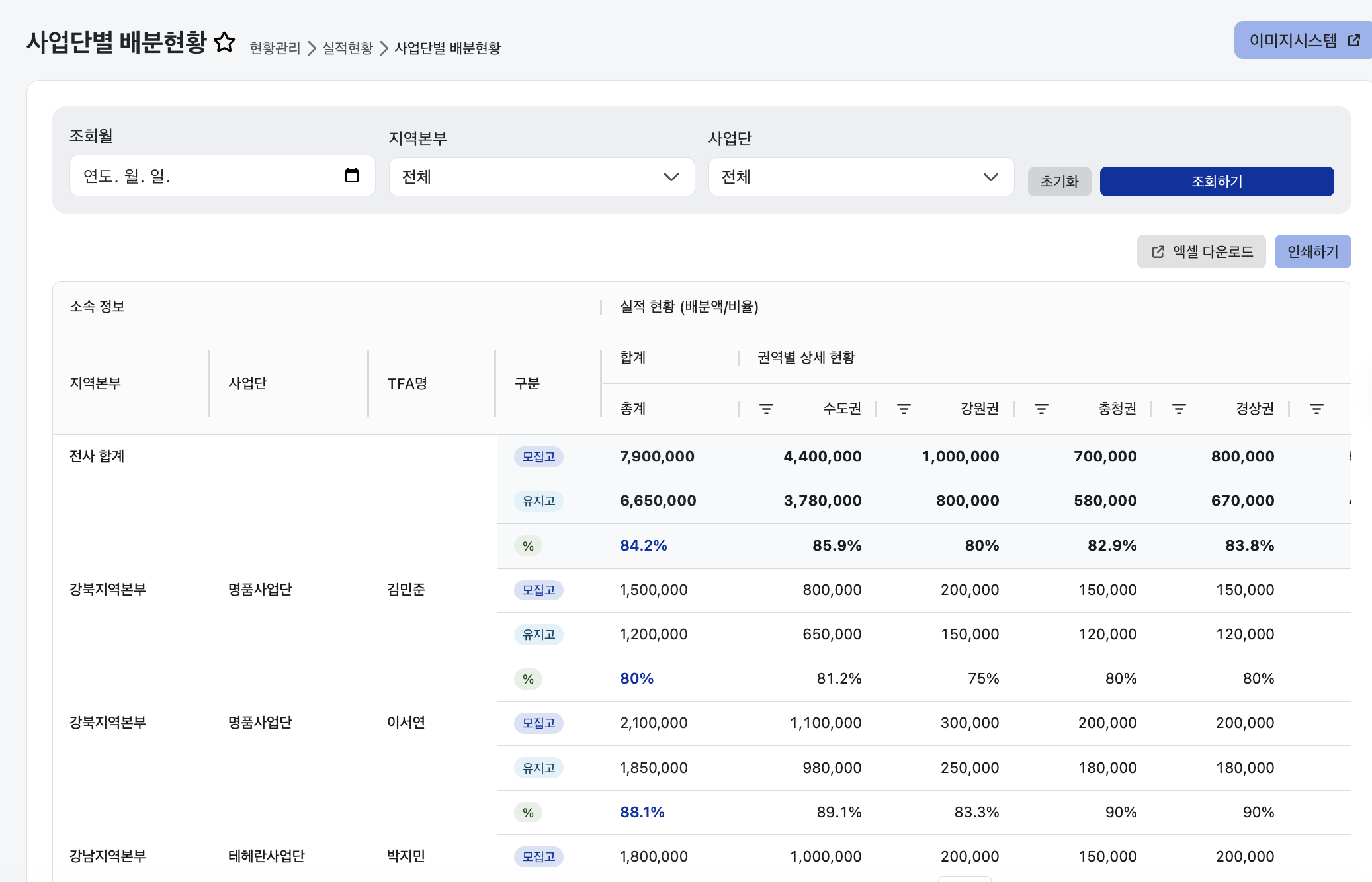Image resolution: width=1372 pixels, height=882 pixels.
Task: Click 수도권 column header
Action: 841,409
